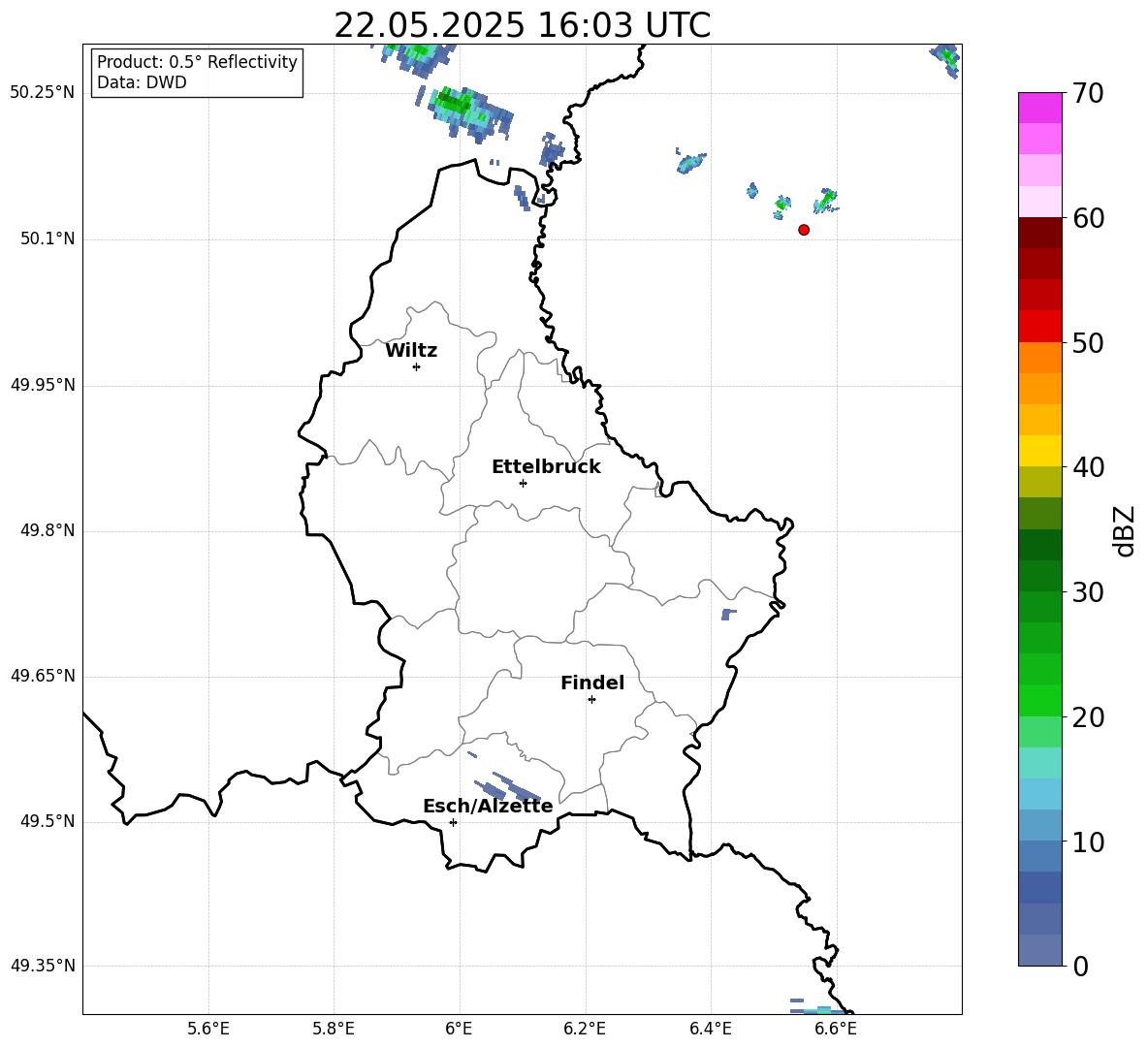This screenshot has height=1048, width=1148.
Task: Click the 60 tick on the colorbar
Action: (x=1088, y=218)
